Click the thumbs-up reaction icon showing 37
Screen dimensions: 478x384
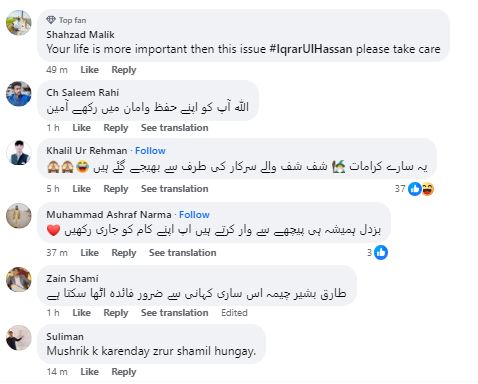pyautogui.click(x=415, y=189)
